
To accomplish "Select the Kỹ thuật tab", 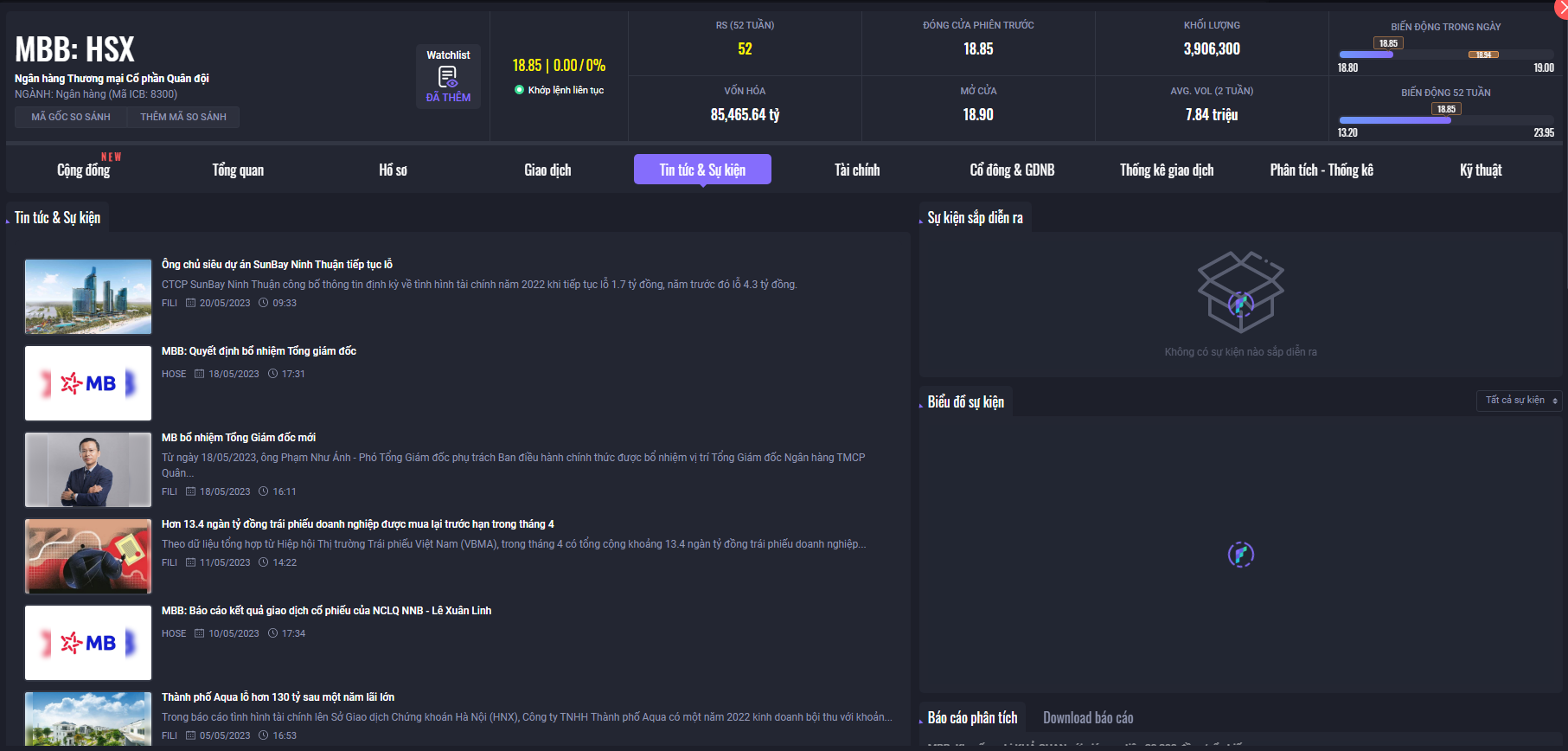I will click(1480, 170).
